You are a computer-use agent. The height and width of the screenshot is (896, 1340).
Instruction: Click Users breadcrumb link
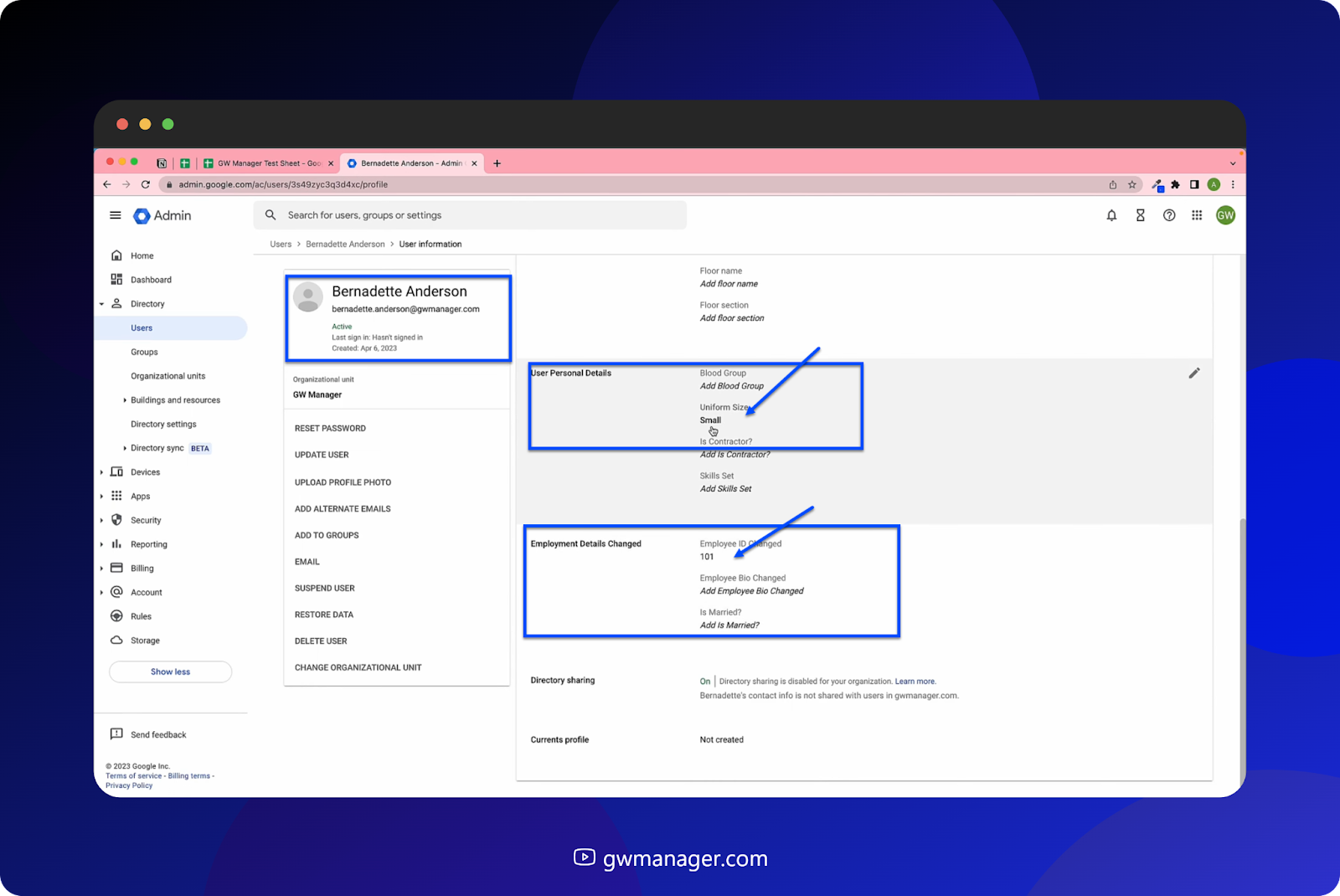[x=281, y=245]
